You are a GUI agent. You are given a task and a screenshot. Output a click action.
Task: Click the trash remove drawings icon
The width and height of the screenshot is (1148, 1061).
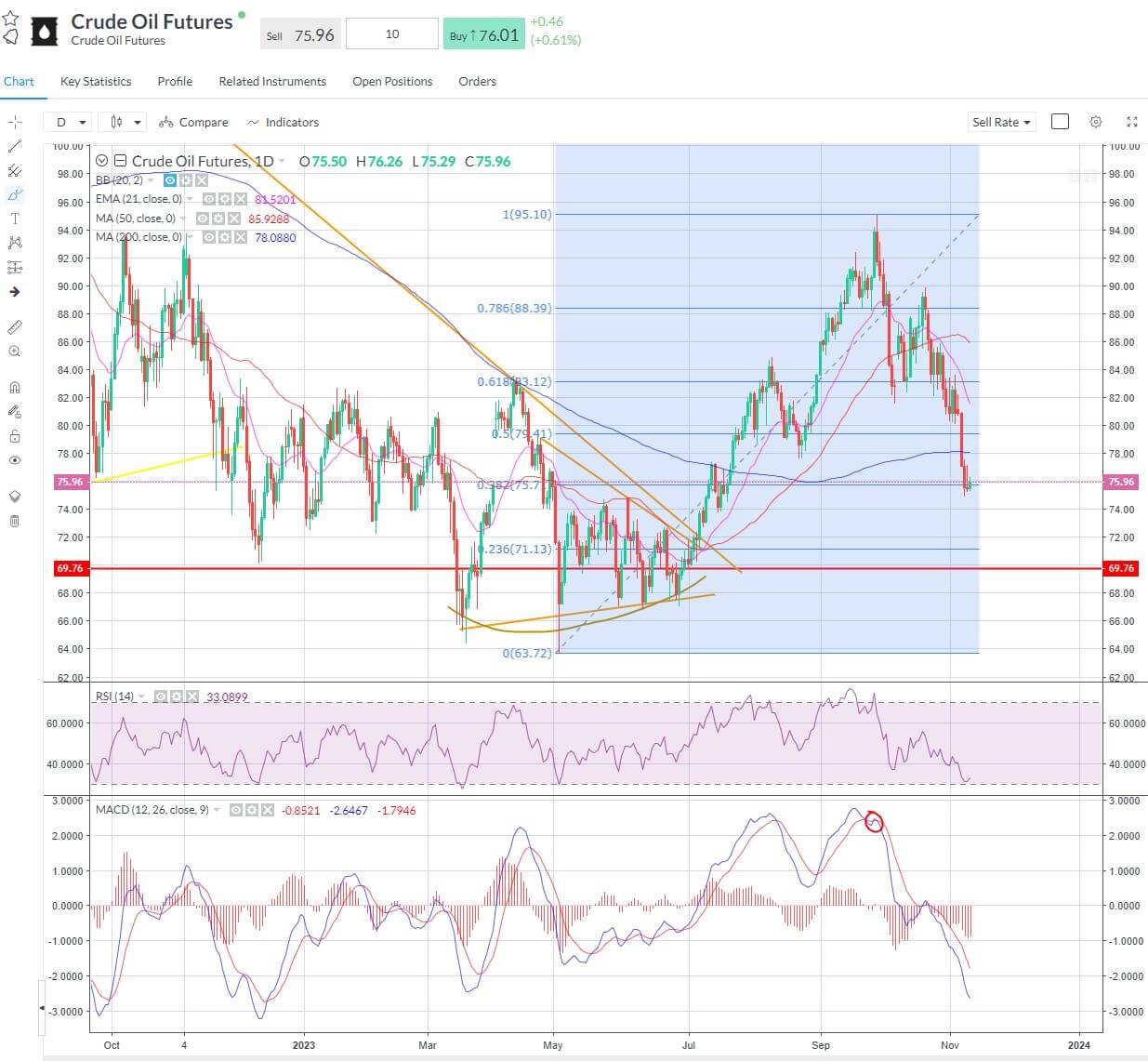point(14,521)
